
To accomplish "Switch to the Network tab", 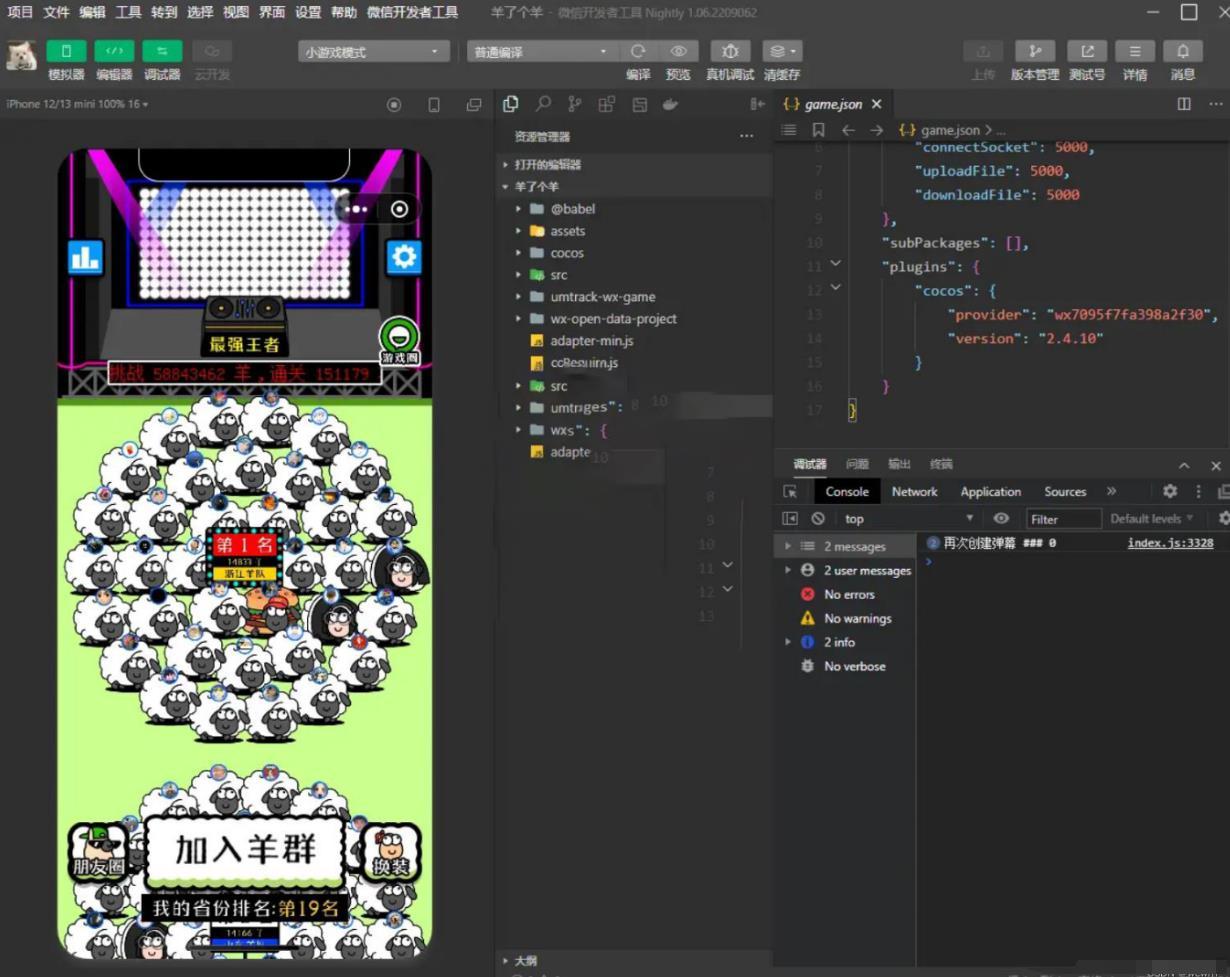I will click(914, 492).
